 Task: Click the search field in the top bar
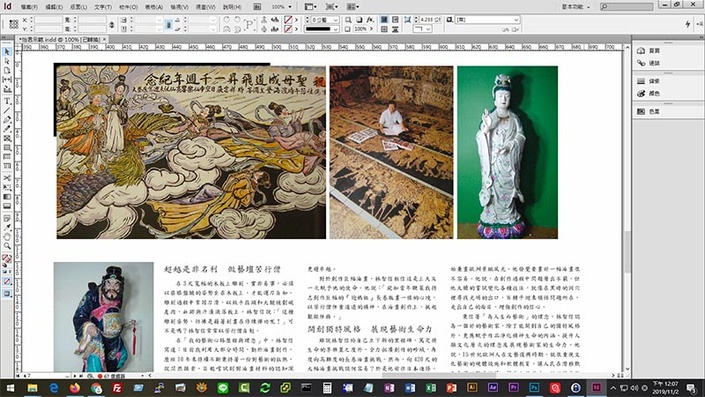point(626,7)
